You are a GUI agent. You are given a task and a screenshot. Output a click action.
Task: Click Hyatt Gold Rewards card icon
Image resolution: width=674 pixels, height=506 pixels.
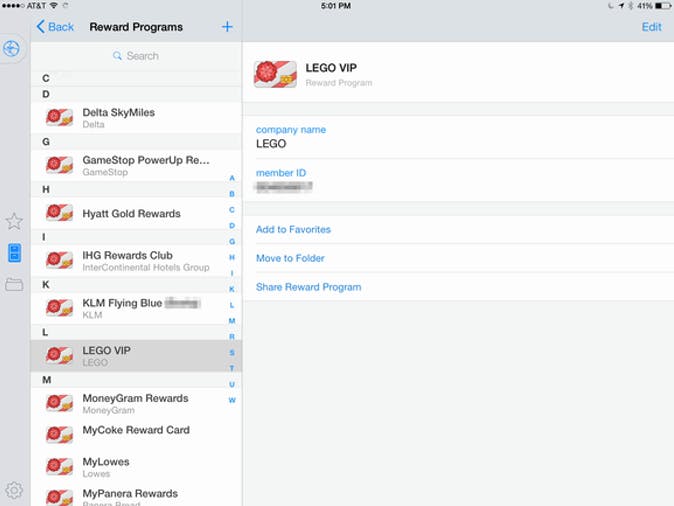pos(59,212)
